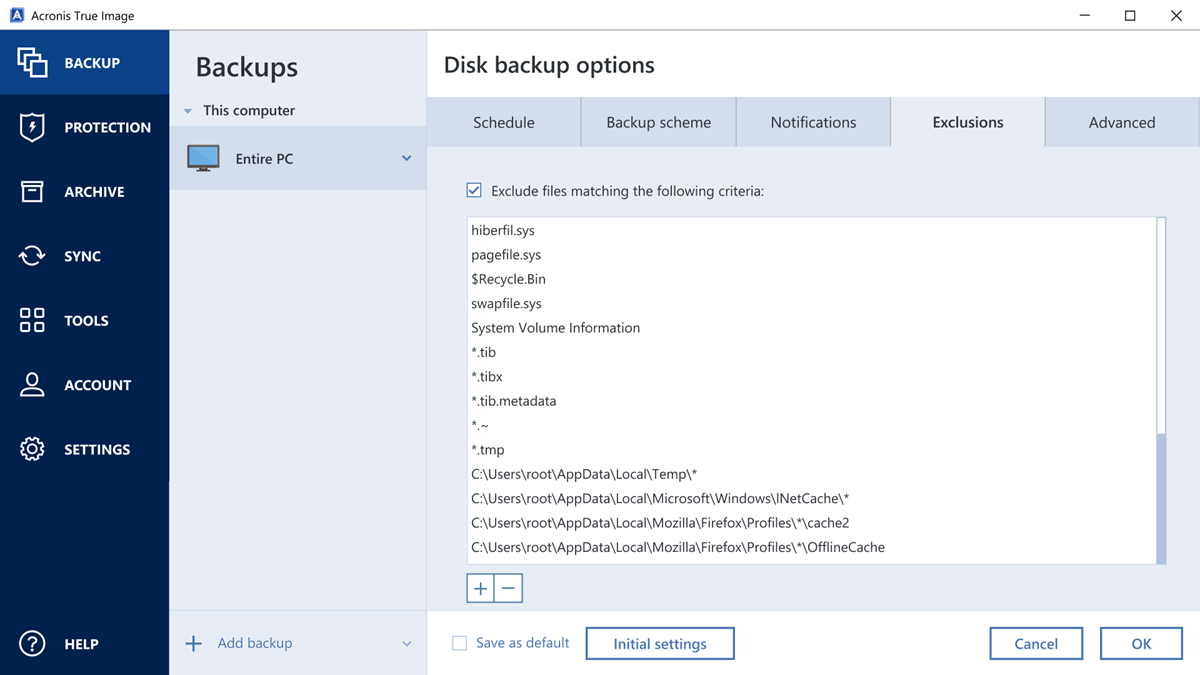The image size is (1200, 675).
Task: Expand the Entire PC backup chevron
Action: point(407,158)
